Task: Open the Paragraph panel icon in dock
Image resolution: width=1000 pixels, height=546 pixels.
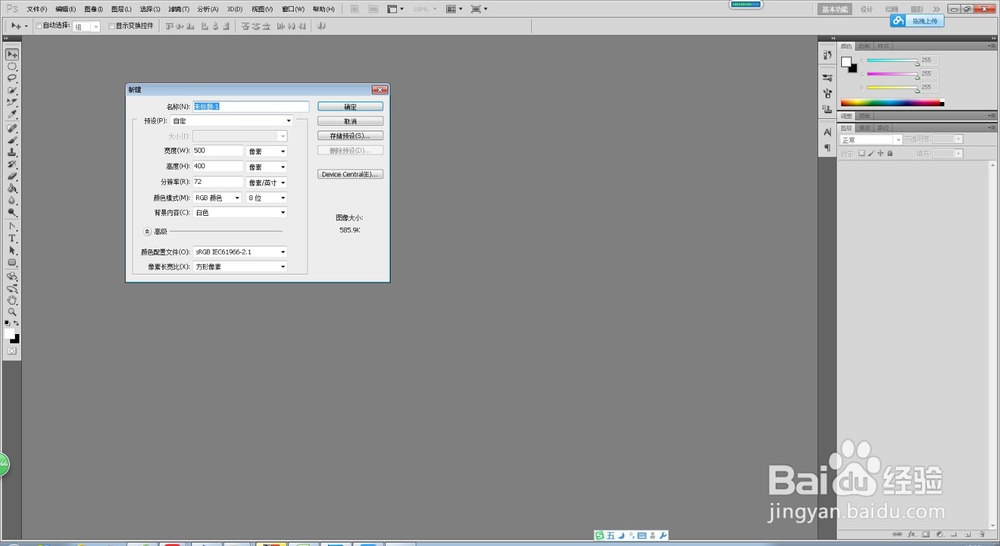Action: pyautogui.click(x=827, y=148)
